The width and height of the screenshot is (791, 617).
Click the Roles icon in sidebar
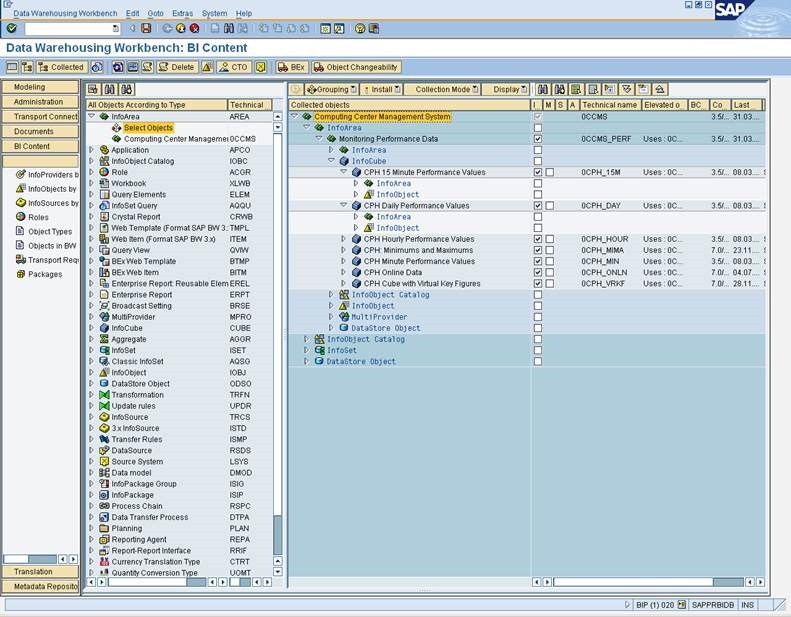coord(20,217)
